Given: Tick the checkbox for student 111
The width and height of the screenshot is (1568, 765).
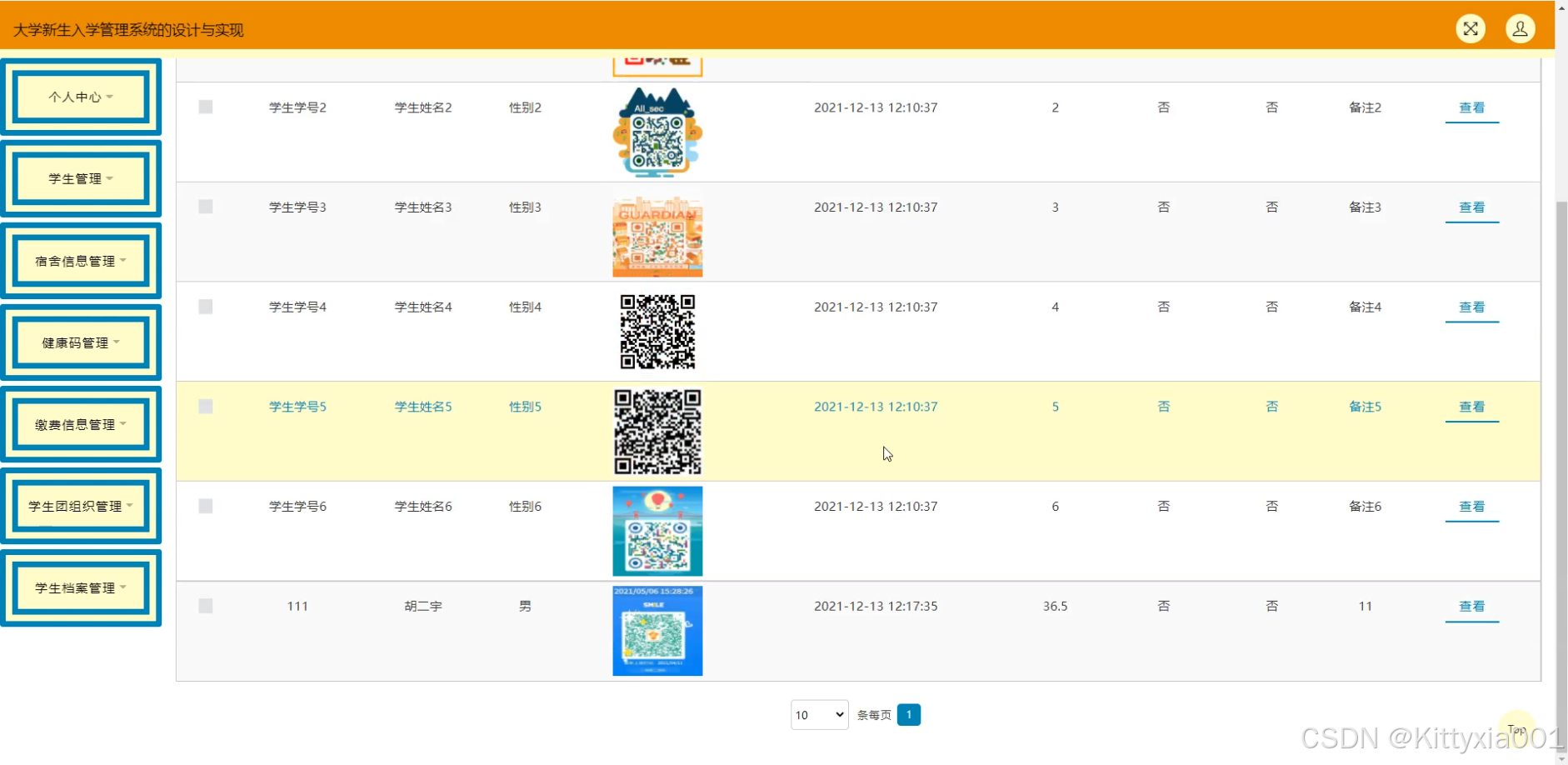Looking at the screenshot, I should [206, 606].
